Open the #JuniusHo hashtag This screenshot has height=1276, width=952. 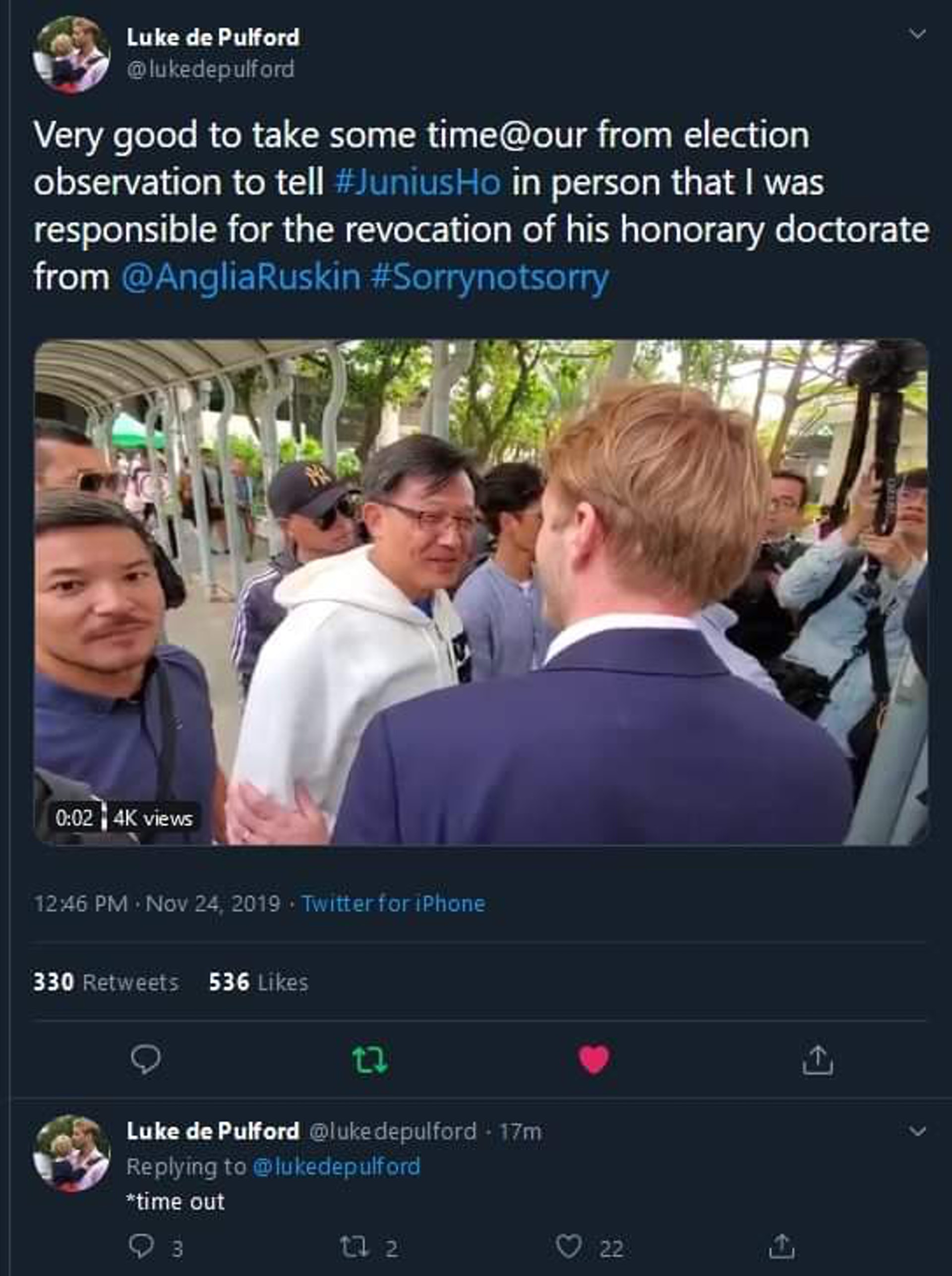point(417,182)
